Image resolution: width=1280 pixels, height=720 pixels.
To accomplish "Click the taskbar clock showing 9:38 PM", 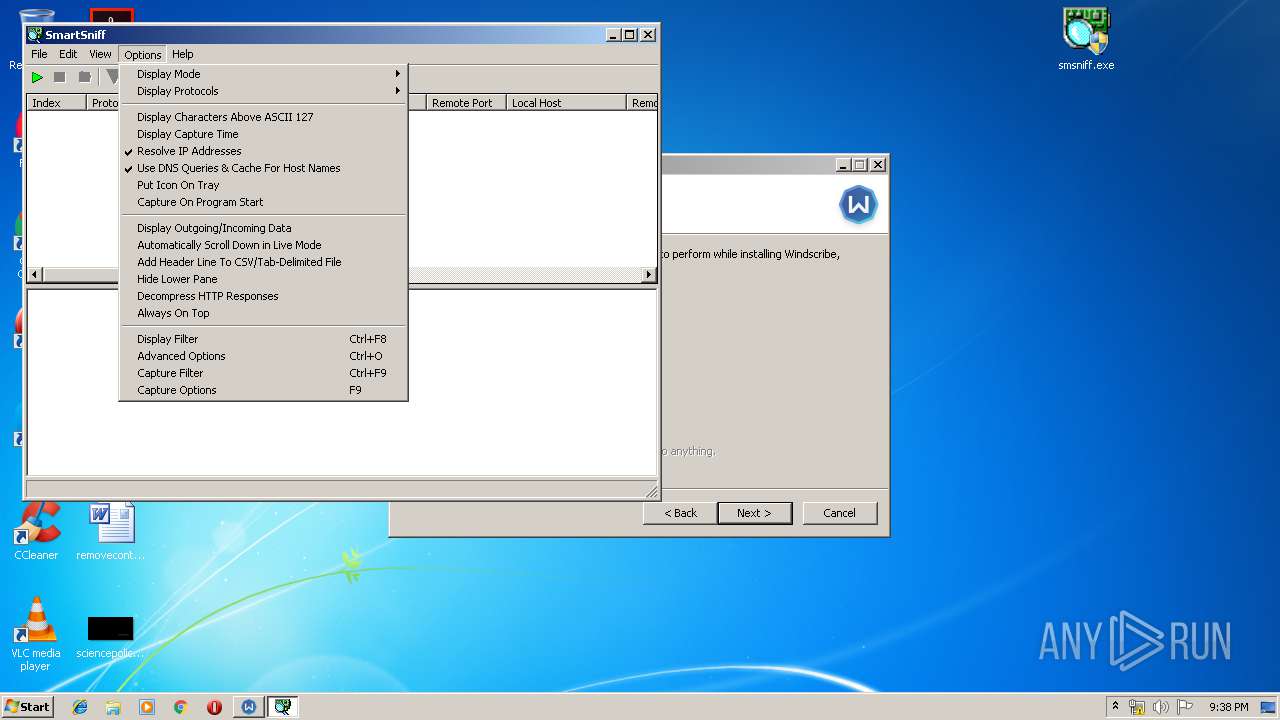I will 1228,707.
